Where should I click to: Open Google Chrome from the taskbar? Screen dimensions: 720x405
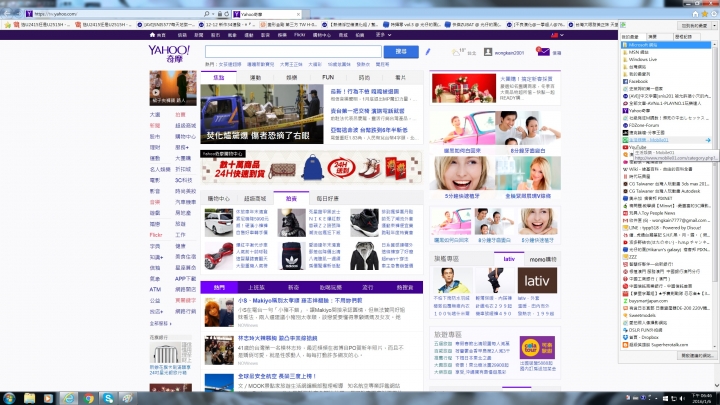[89, 398]
